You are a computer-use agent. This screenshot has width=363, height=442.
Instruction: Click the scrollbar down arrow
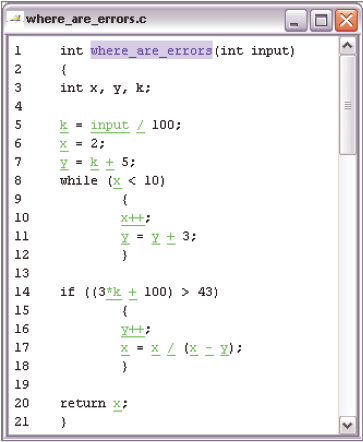coord(348,425)
